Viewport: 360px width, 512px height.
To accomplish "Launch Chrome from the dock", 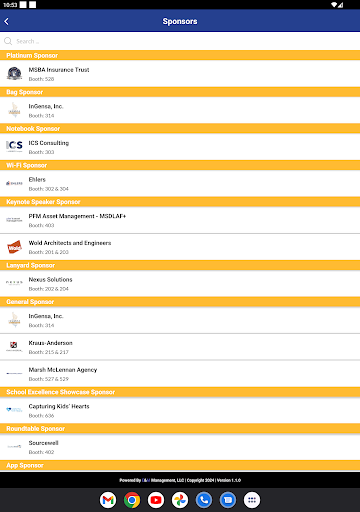I will click(132, 500).
